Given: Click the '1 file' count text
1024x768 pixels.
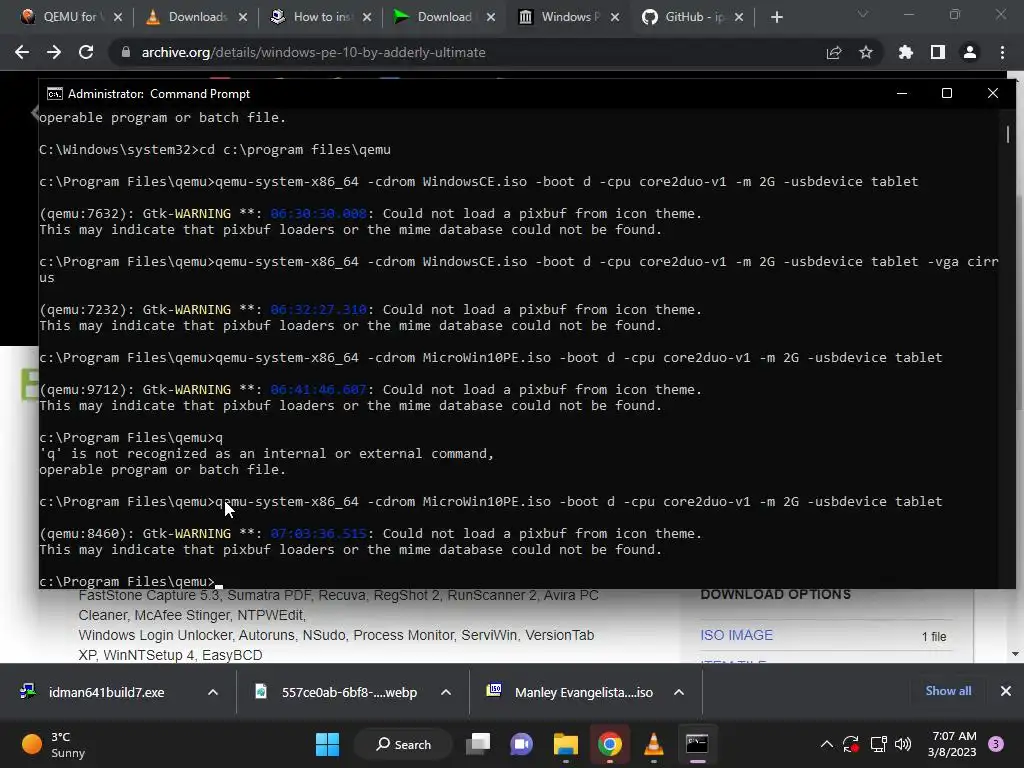Looking at the screenshot, I should point(934,637).
